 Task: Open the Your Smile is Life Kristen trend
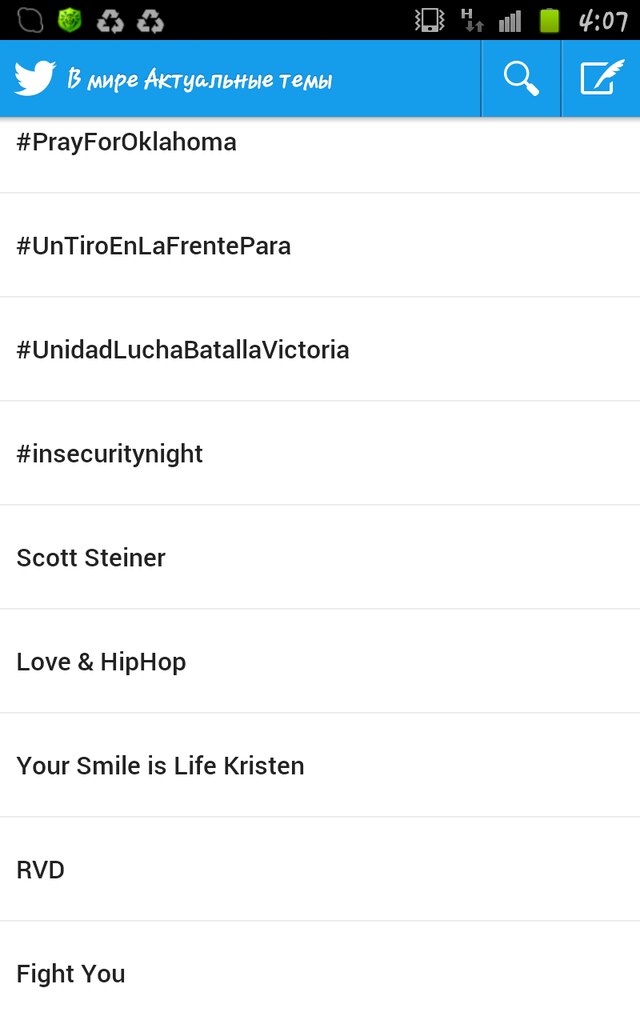tap(320, 765)
